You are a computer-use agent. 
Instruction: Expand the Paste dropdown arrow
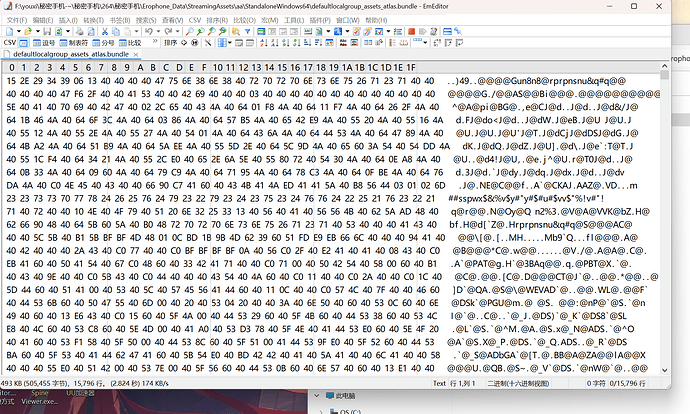coord(136,31)
